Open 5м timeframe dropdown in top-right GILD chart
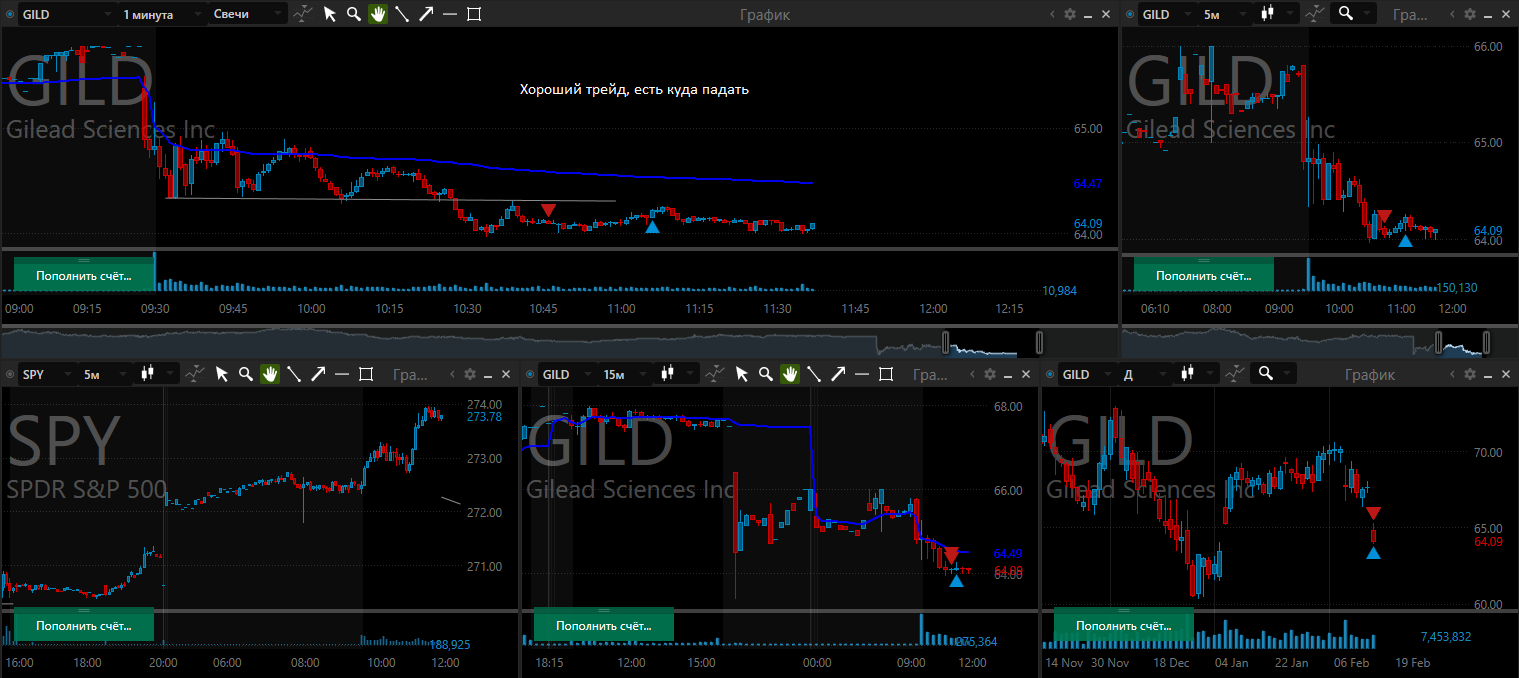Viewport: 1519px width, 678px height. pyautogui.click(x=1223, y=14)
